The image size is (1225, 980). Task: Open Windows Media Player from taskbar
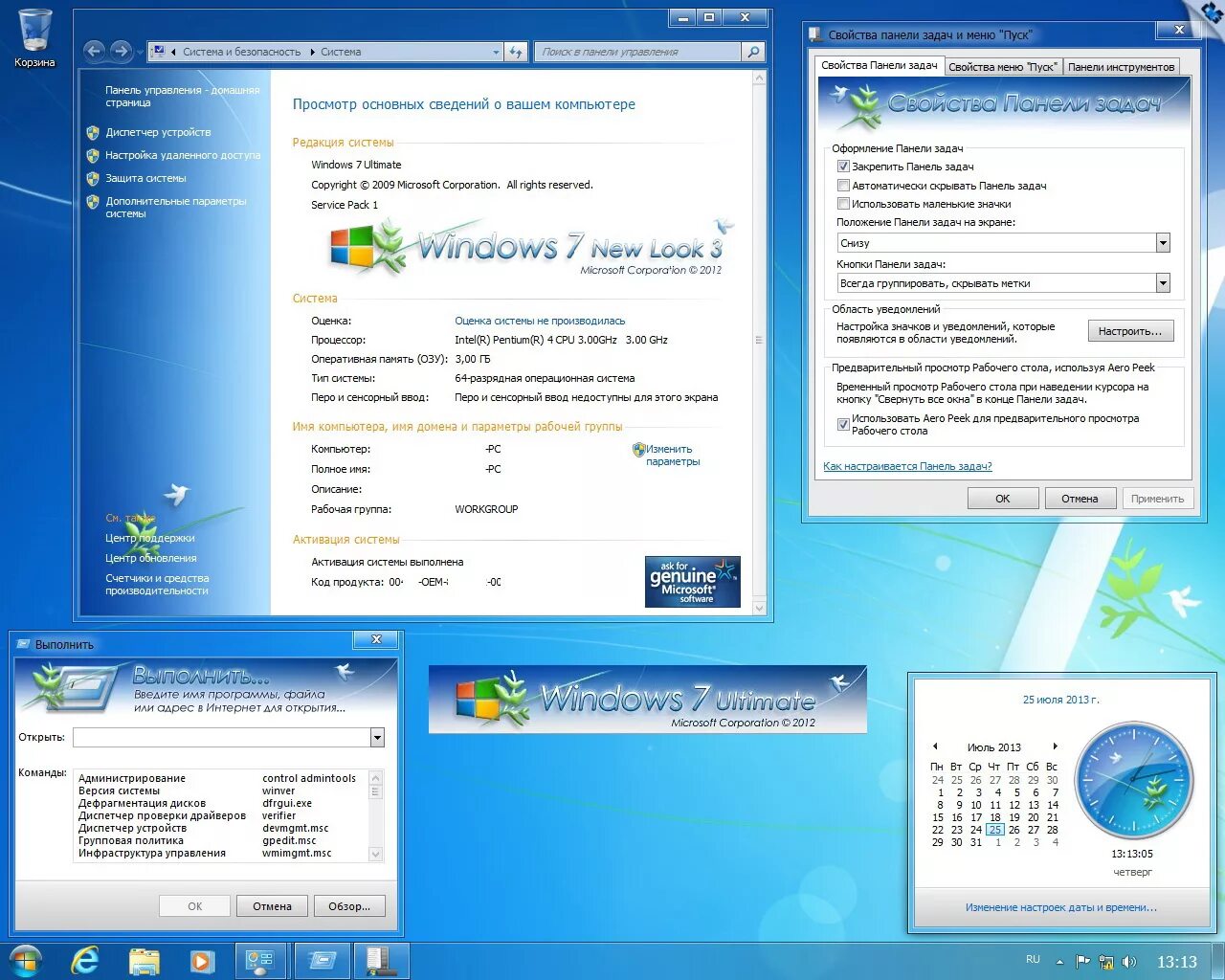201,961
